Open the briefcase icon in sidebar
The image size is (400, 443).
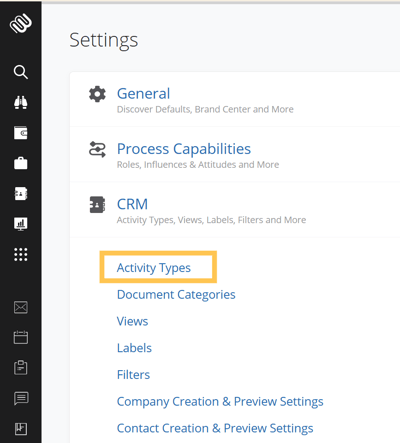click(x=21, y=163)
